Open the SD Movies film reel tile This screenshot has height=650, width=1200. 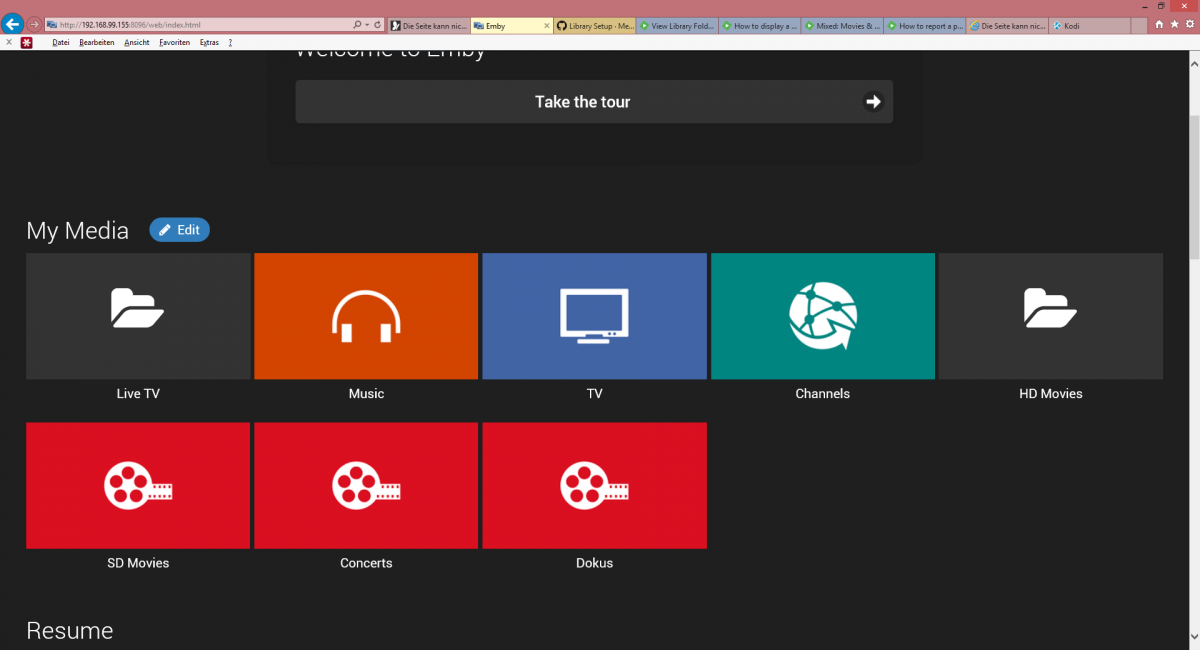(x=138, y=486)
